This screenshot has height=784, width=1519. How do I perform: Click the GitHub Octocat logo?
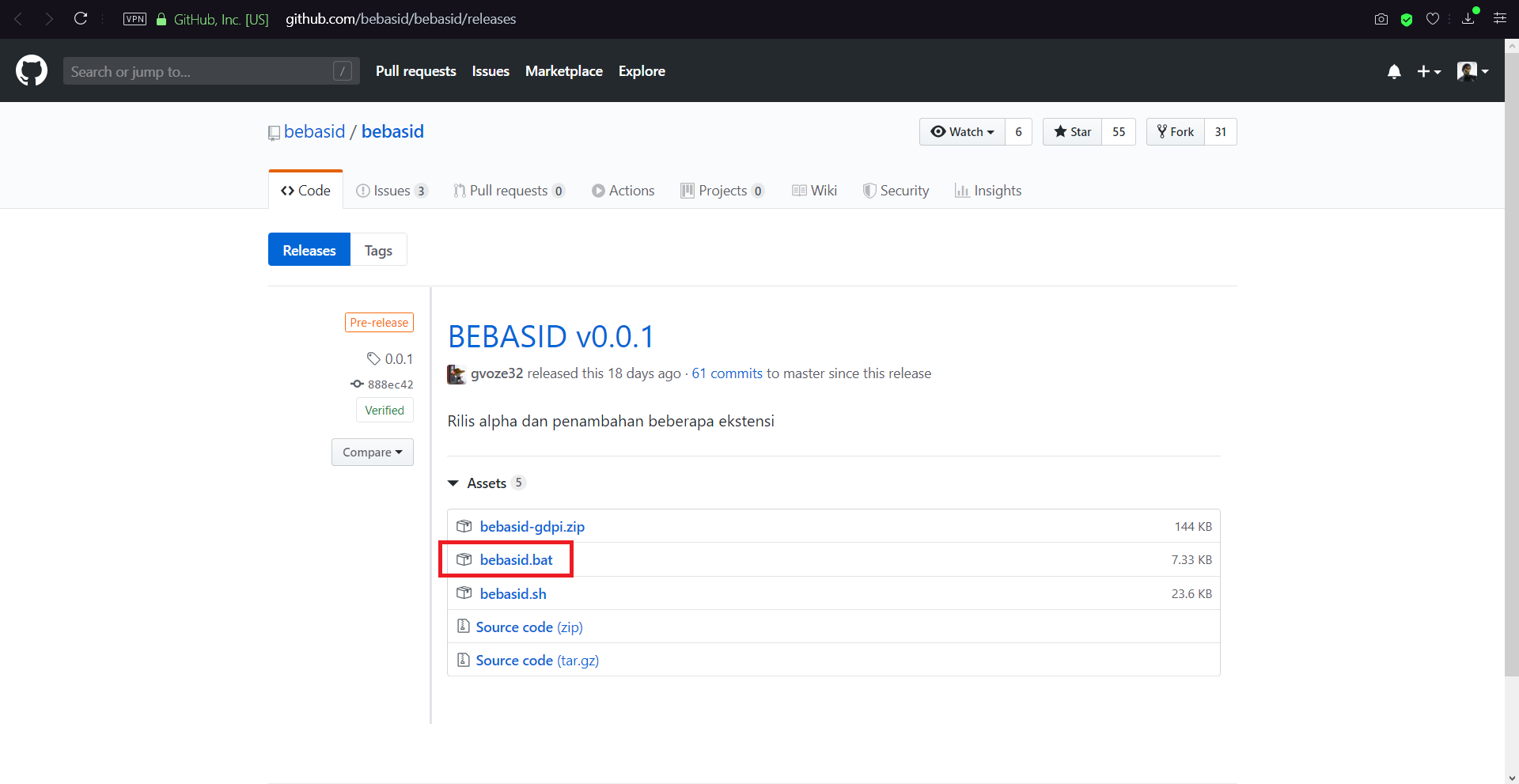pos(32,70)
